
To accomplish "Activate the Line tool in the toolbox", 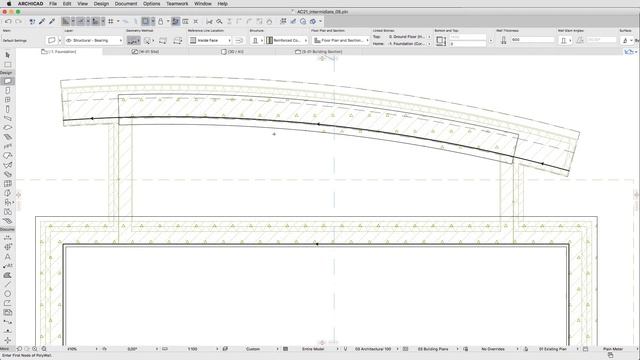I will tap(7, 284).
